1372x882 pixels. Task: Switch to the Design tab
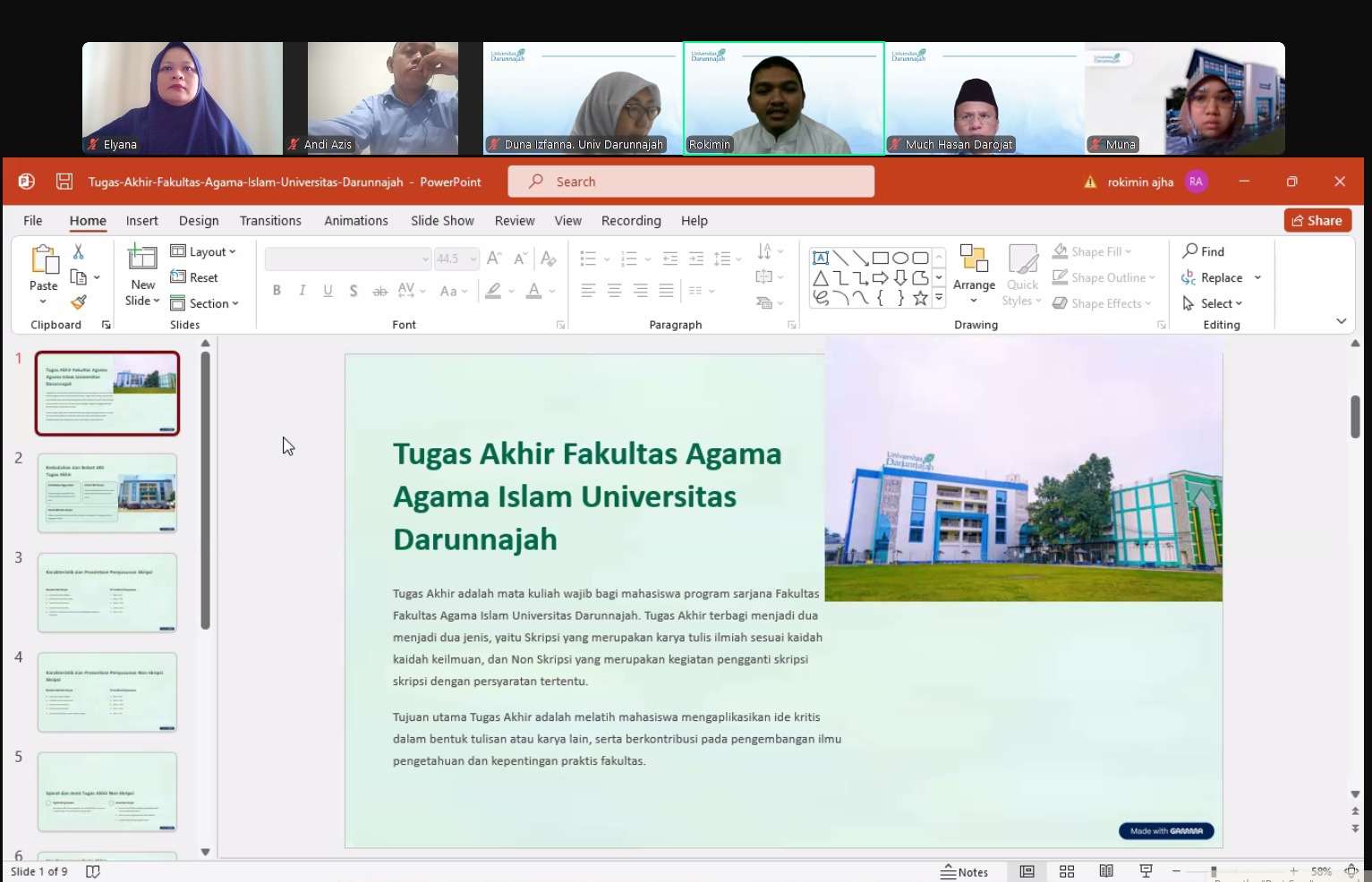[x=199, y=220]
